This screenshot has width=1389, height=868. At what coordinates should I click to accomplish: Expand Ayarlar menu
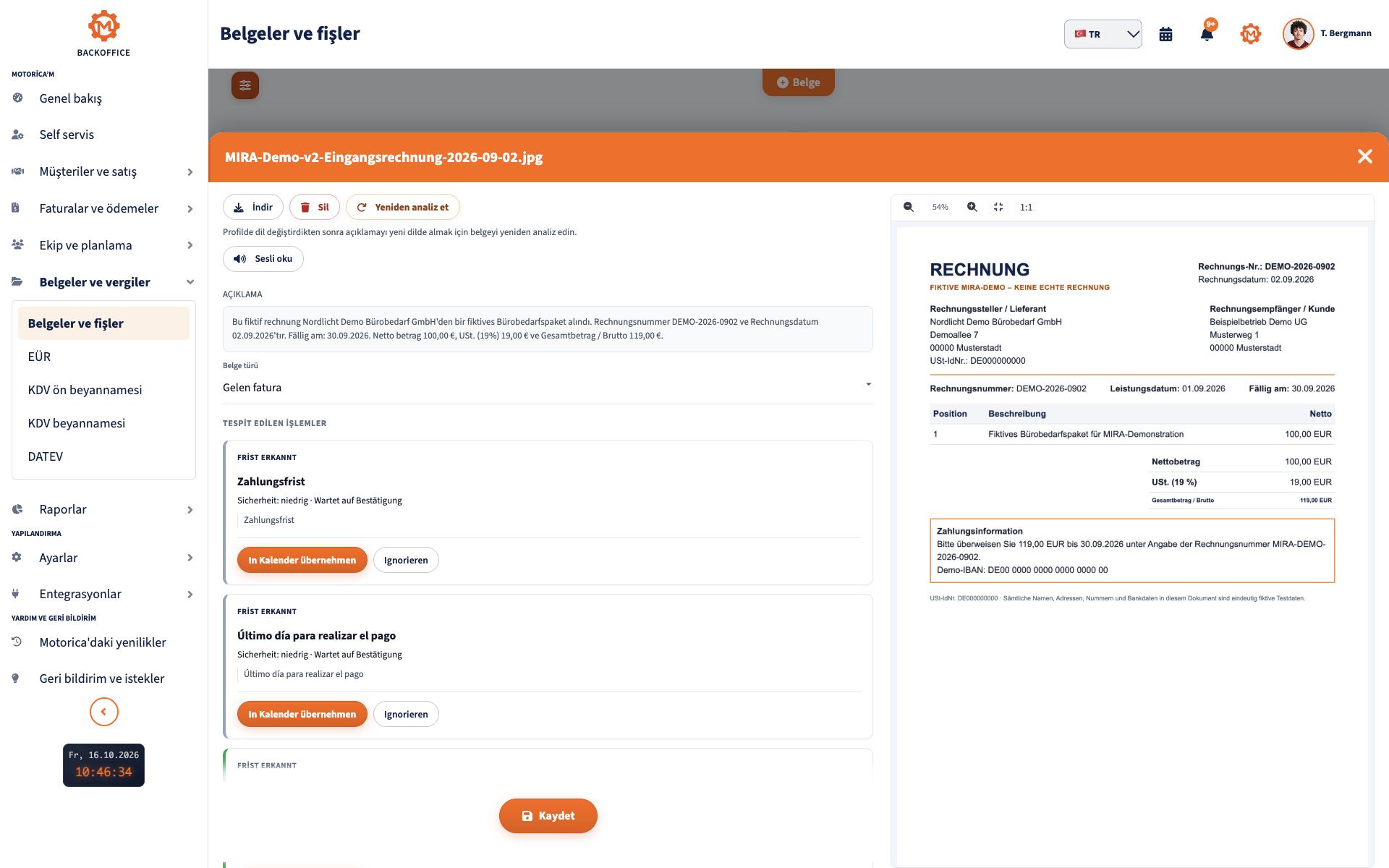[103, 558]
